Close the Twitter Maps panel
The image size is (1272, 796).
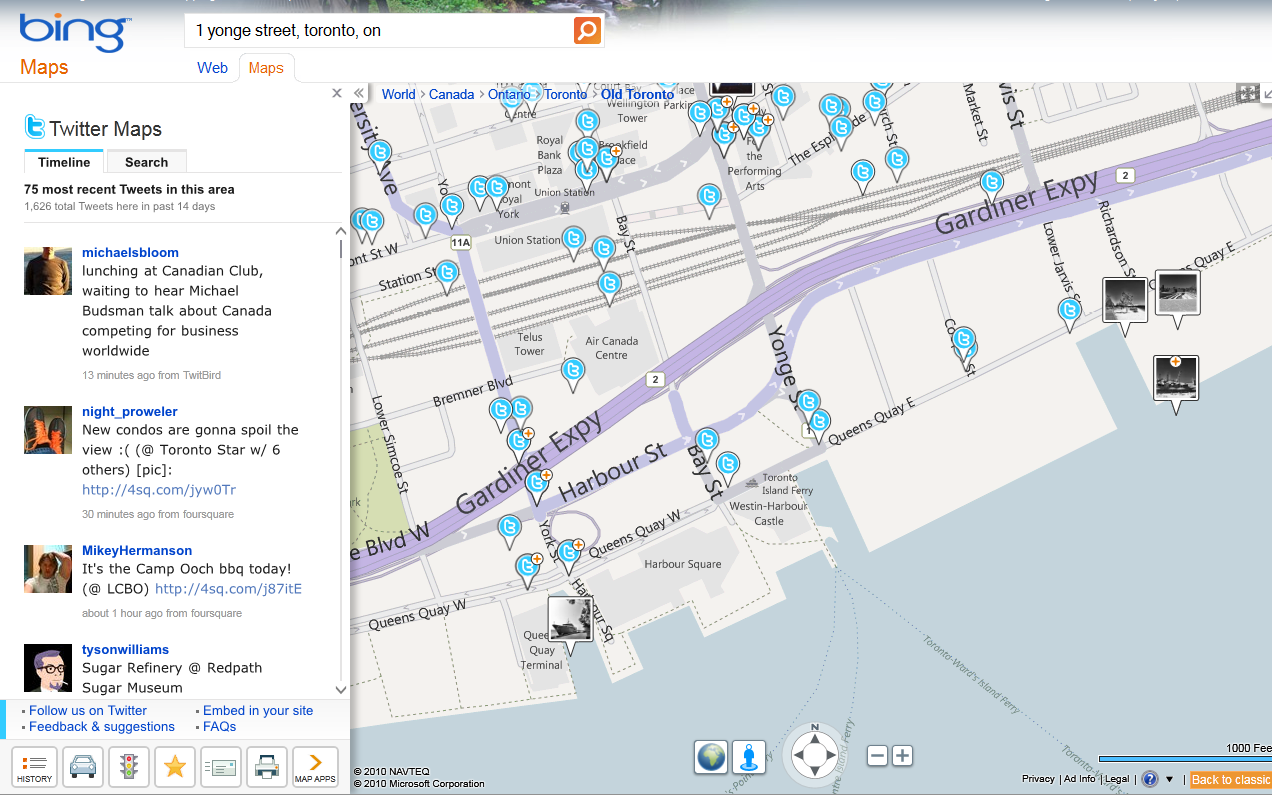pos(337,93)
